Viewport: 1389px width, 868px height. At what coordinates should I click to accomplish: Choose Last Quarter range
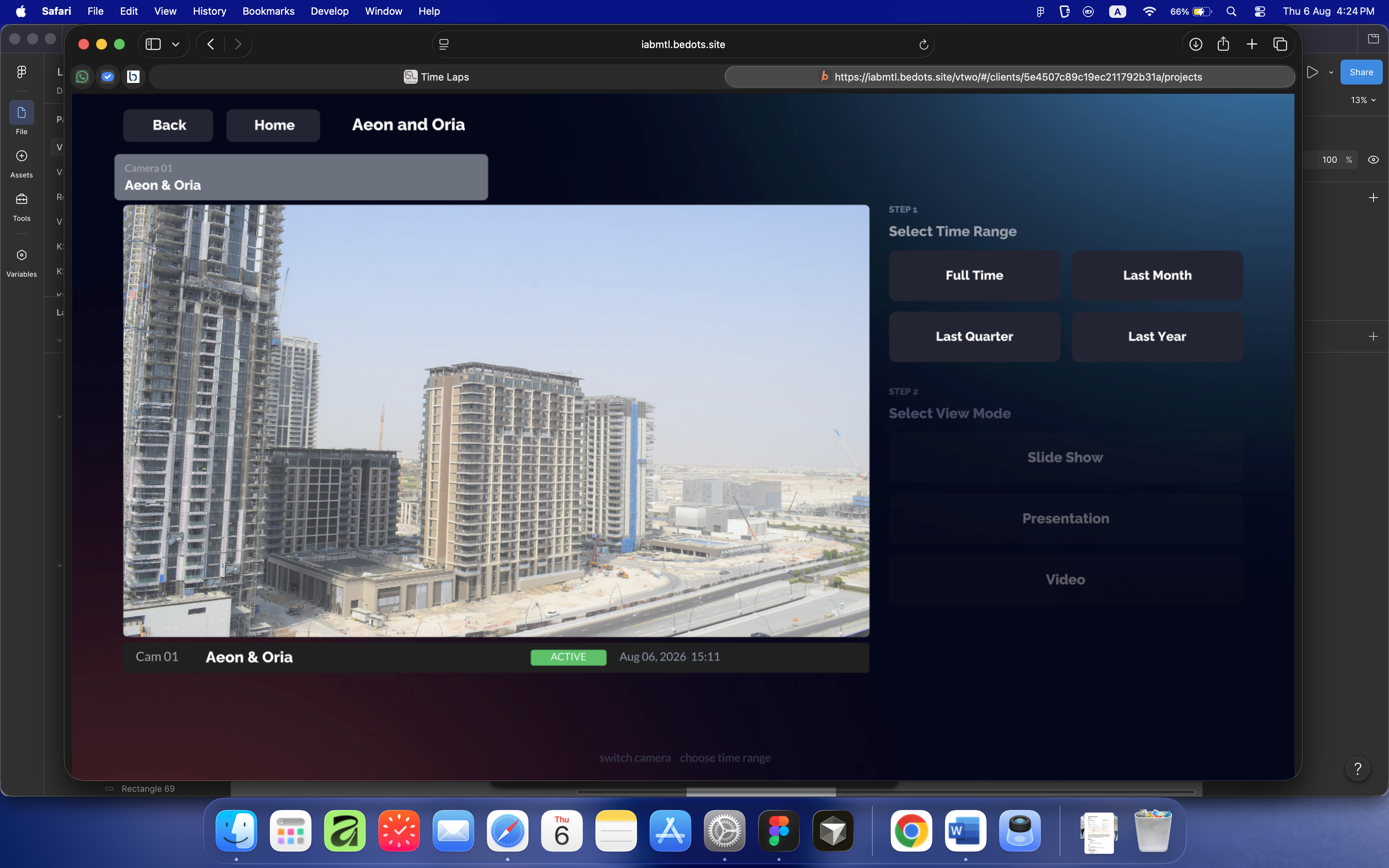pos(975,336)
